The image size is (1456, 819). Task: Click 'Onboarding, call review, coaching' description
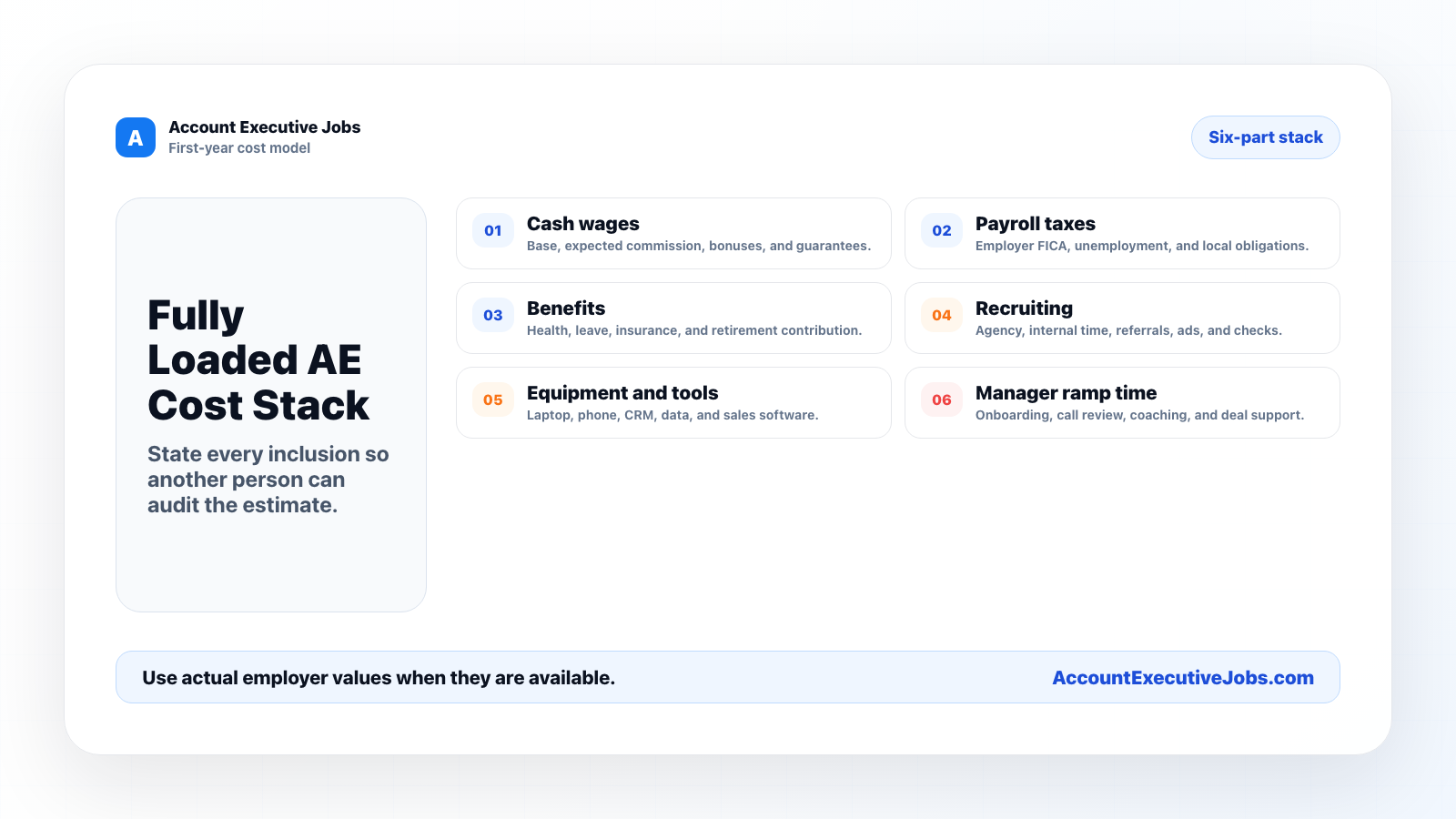[1139, 415]
